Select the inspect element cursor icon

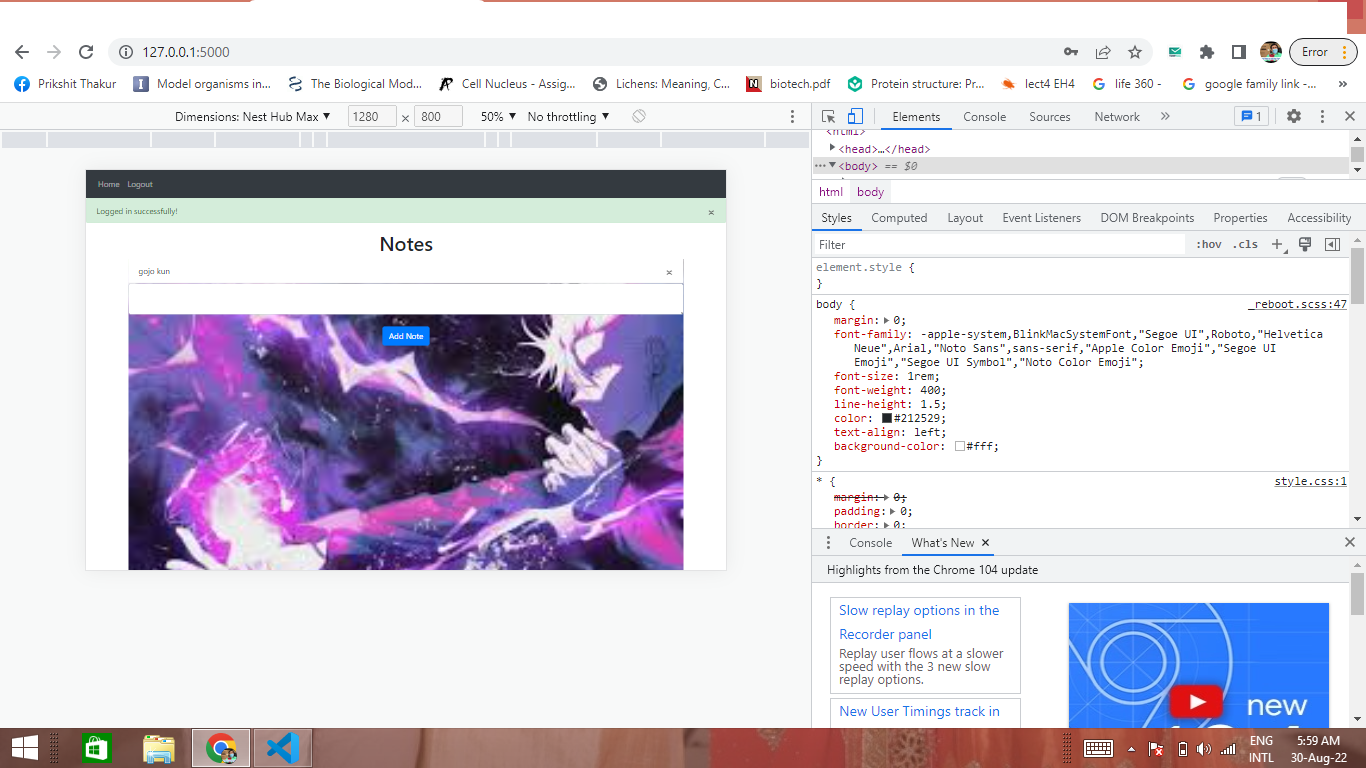click(x=827, y=116)
